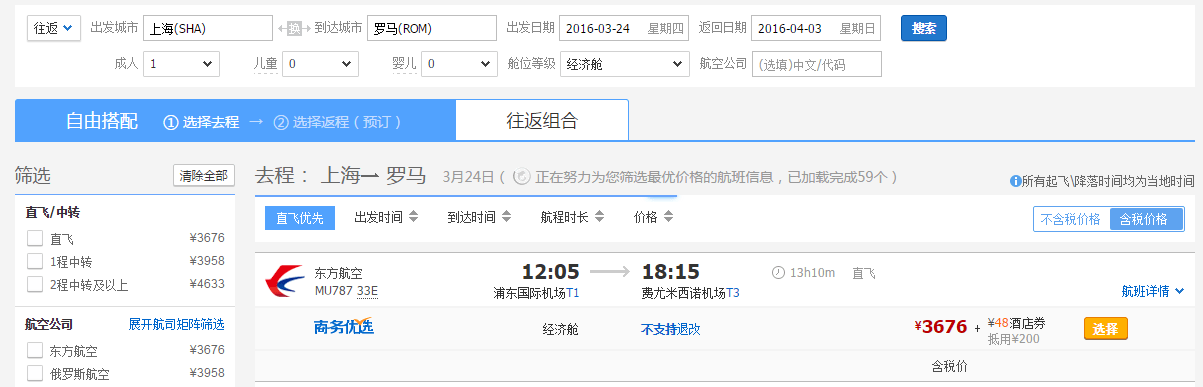Click sort arrows beside 出发时间
The width and height of the screenshot is (1203, 387).
(x=413, y=217)
